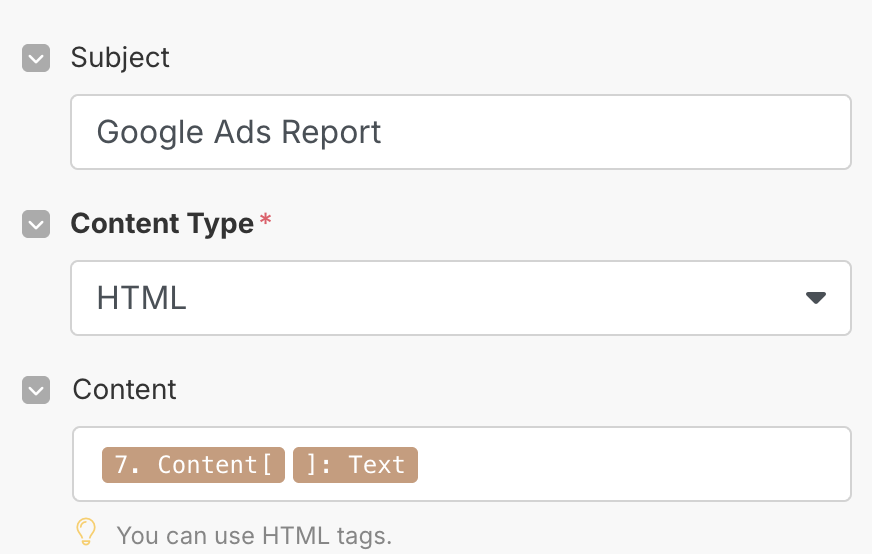
Task: Collapse the Content field chevron toggle
Action: click(36, 390)
